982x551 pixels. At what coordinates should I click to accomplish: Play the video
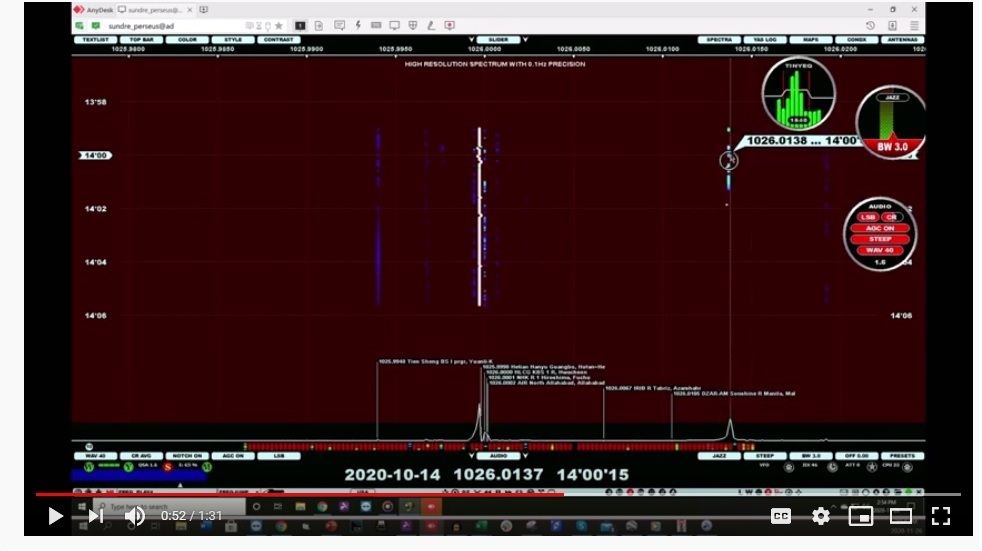(55, 516)
